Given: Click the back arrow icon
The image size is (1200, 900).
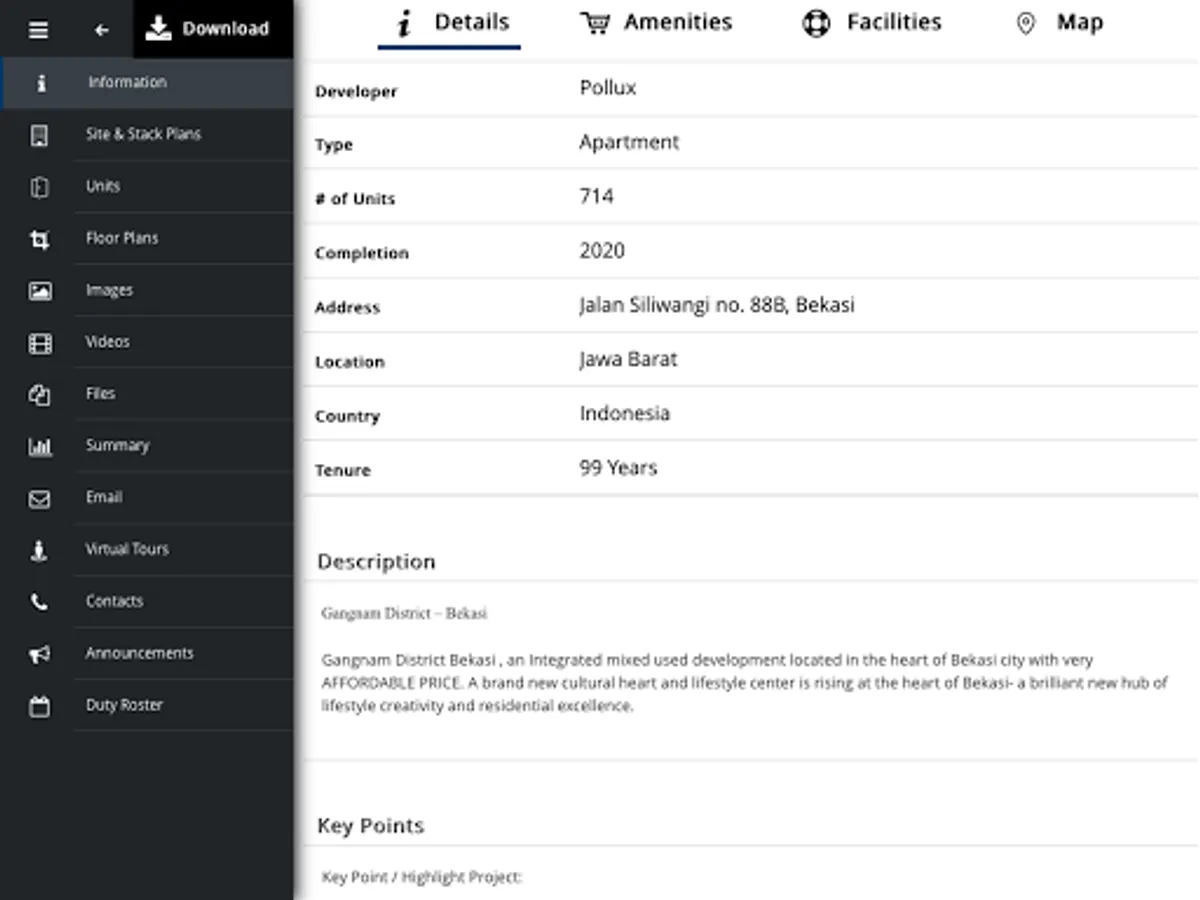Looking at the screenshot, I should 101,30.
